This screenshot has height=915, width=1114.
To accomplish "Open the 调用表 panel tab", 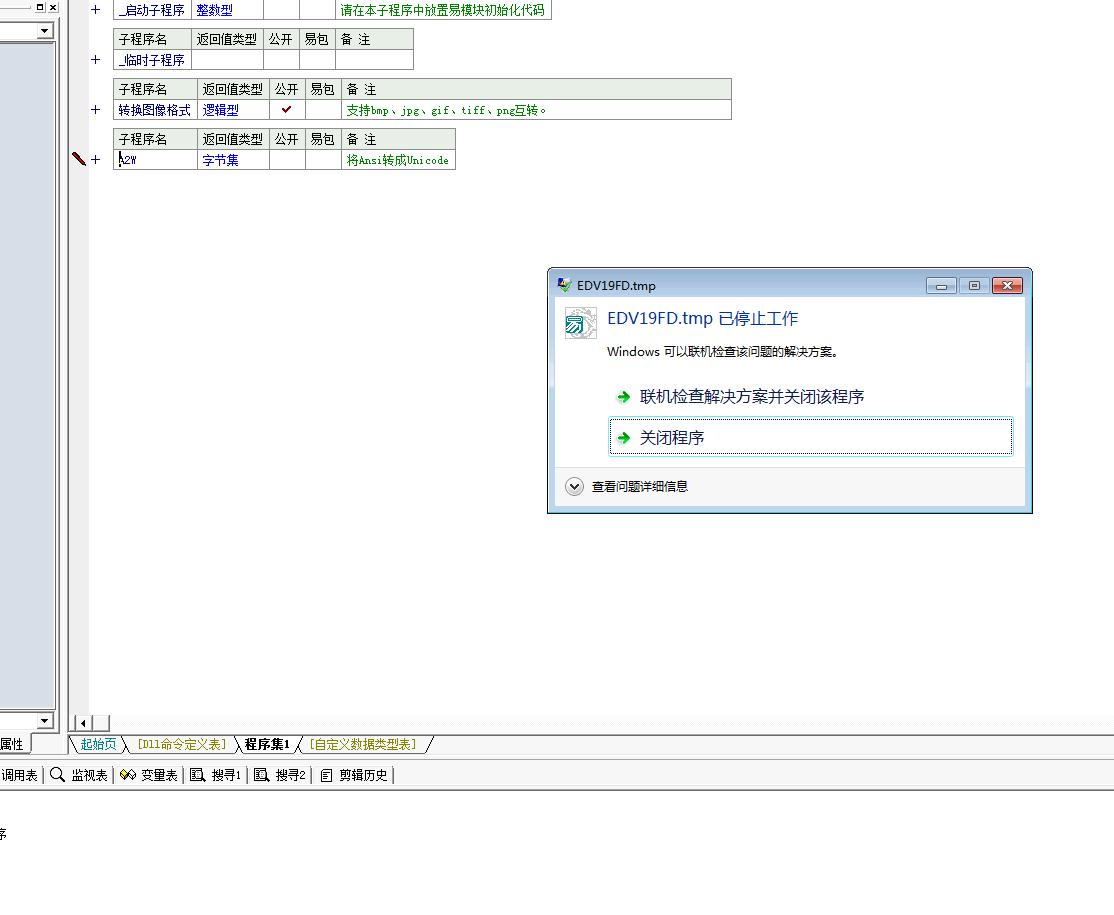I will tap(19, 775).
